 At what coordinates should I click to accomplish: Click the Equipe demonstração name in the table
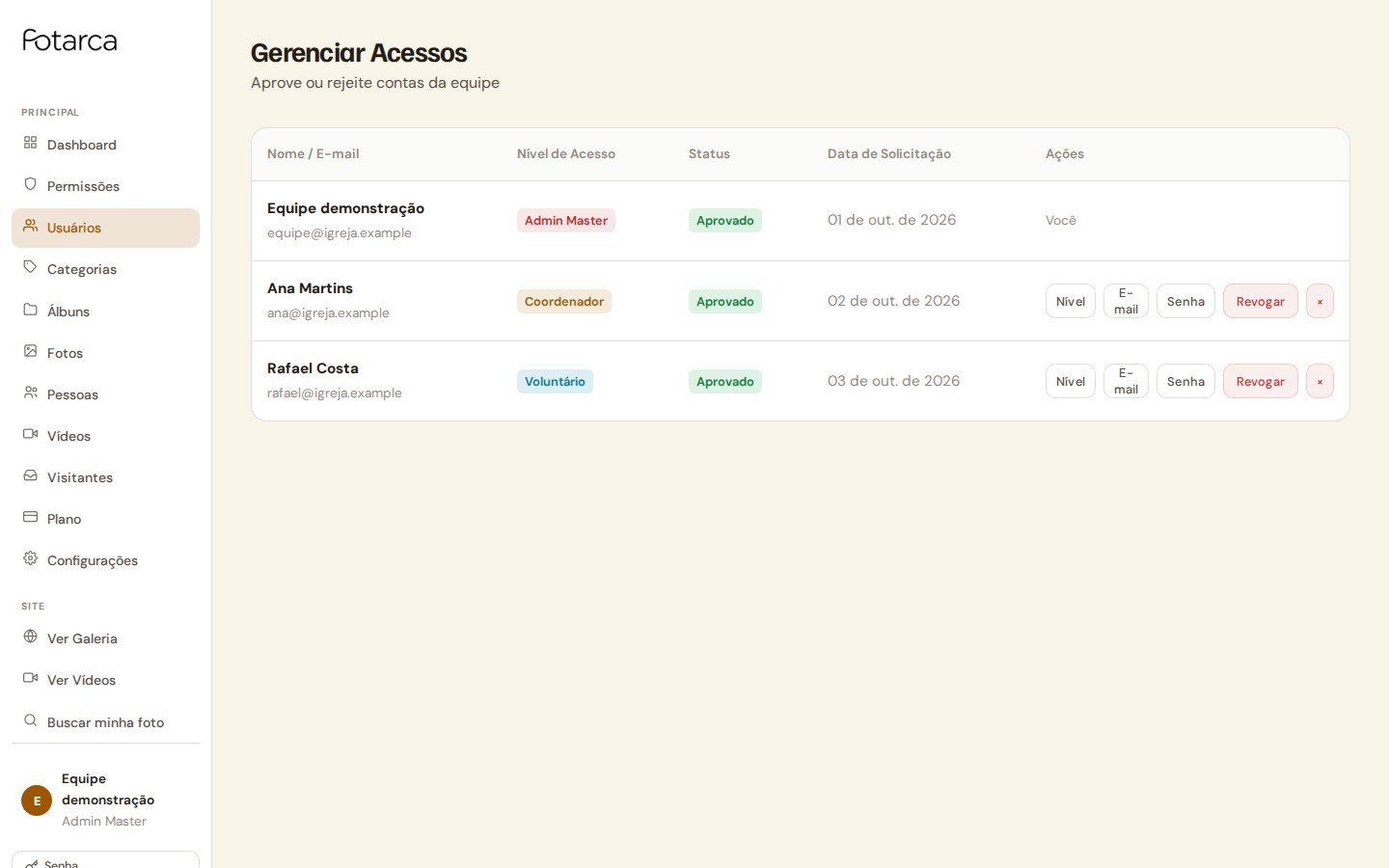(345, 208)
